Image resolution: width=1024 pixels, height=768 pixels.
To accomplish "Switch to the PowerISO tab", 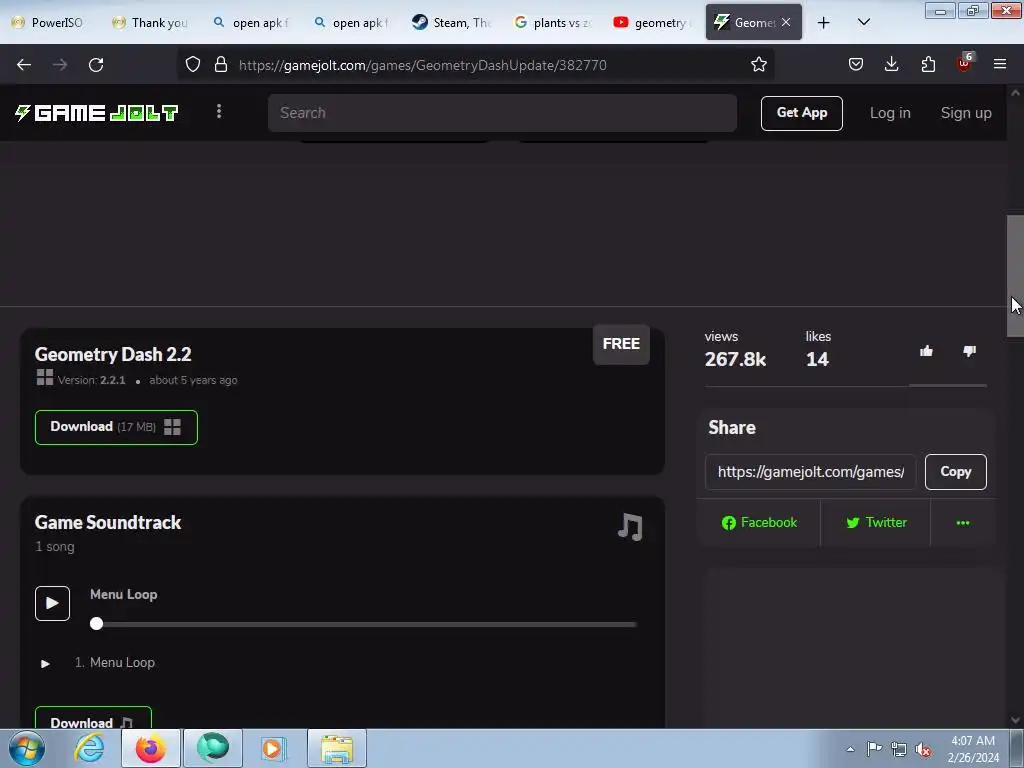I will tap(50, 23).
